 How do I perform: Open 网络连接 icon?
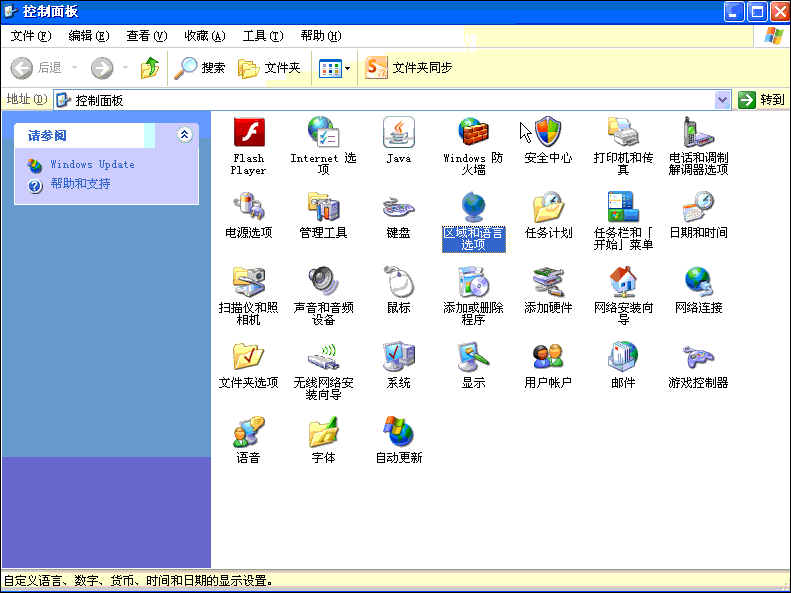pyautogui.click(x=698, y=282)
